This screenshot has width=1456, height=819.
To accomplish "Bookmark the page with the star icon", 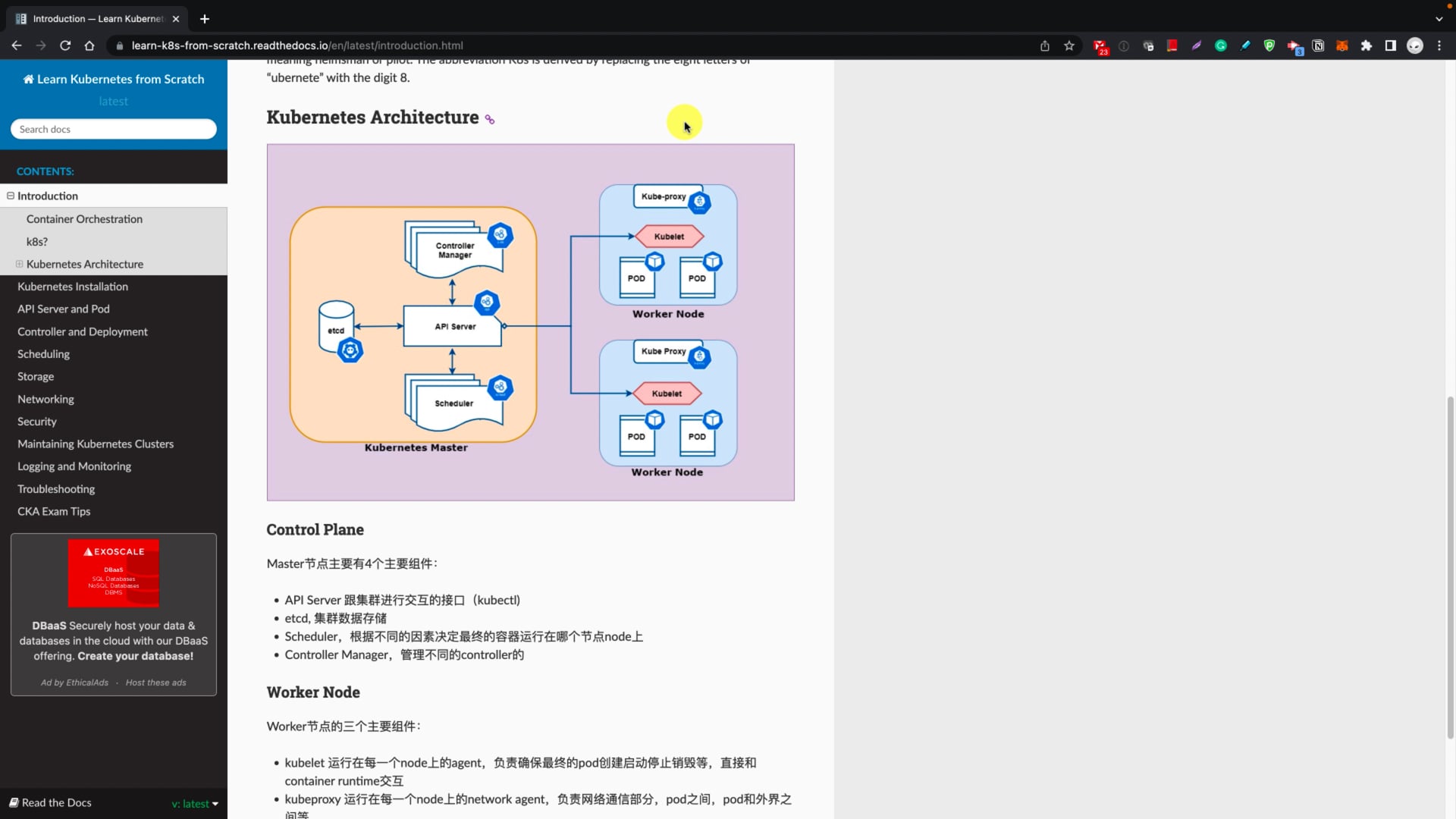I will [x=1069, y=45].
